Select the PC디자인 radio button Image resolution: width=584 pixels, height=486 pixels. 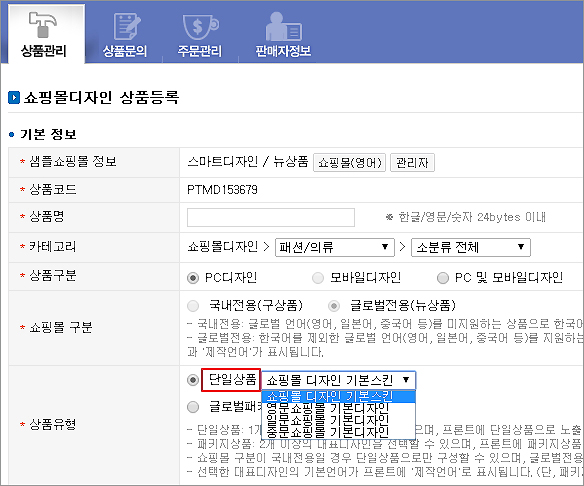point(193,278)
